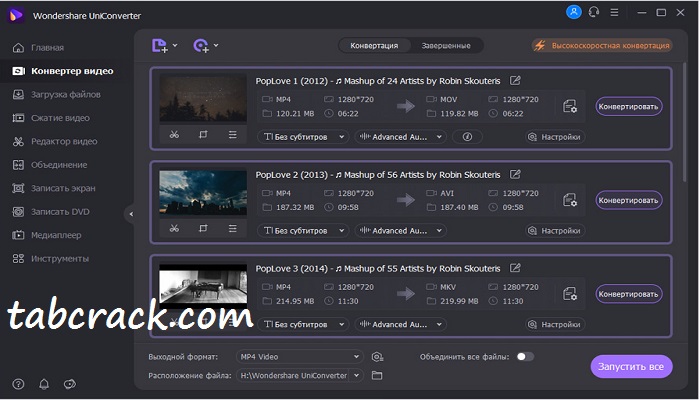Screen dimensions: 700x400
Task: Collapse the sidebar with the arrow handle
Action: tap(130, 214)
